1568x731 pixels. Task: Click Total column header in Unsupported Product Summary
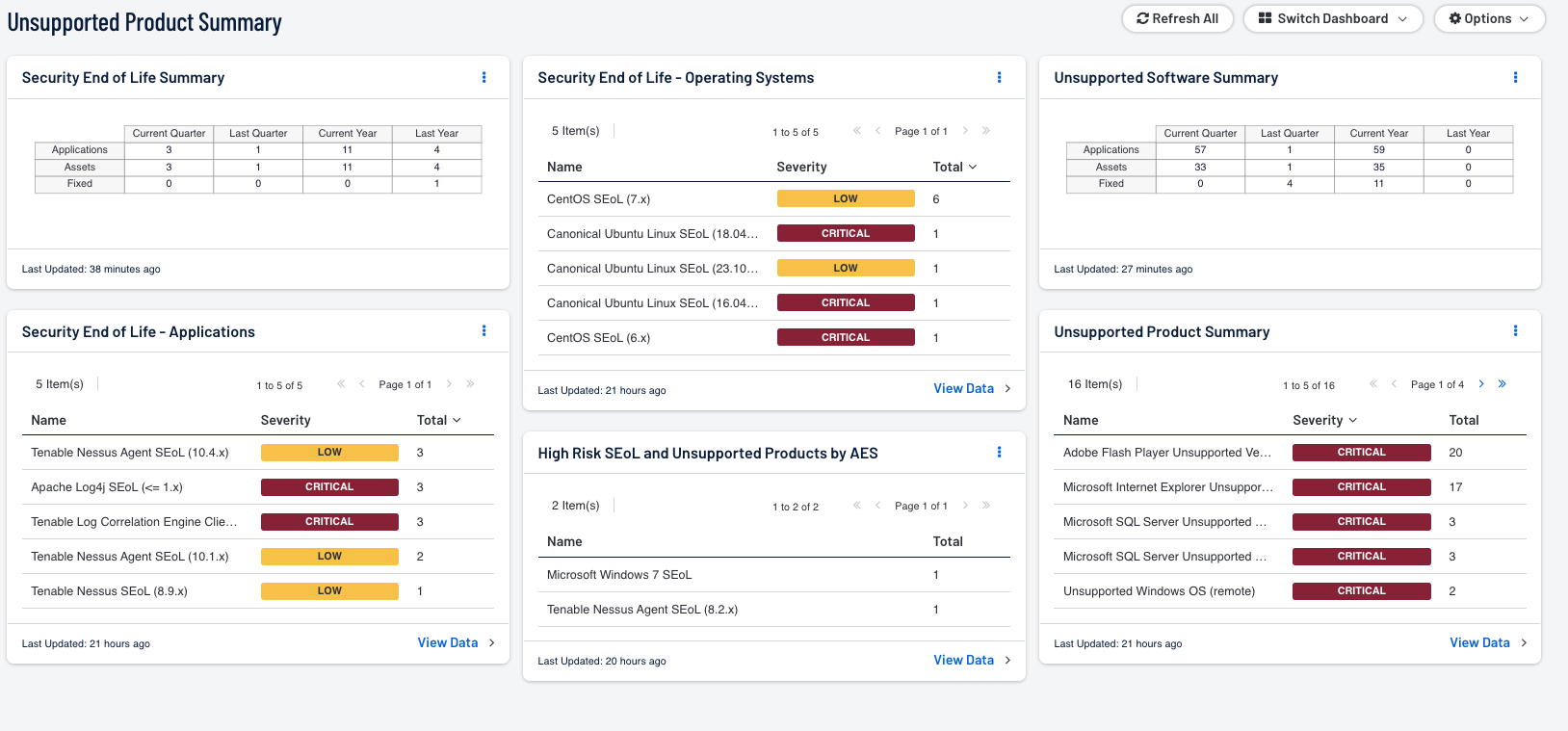(1464, 420)
